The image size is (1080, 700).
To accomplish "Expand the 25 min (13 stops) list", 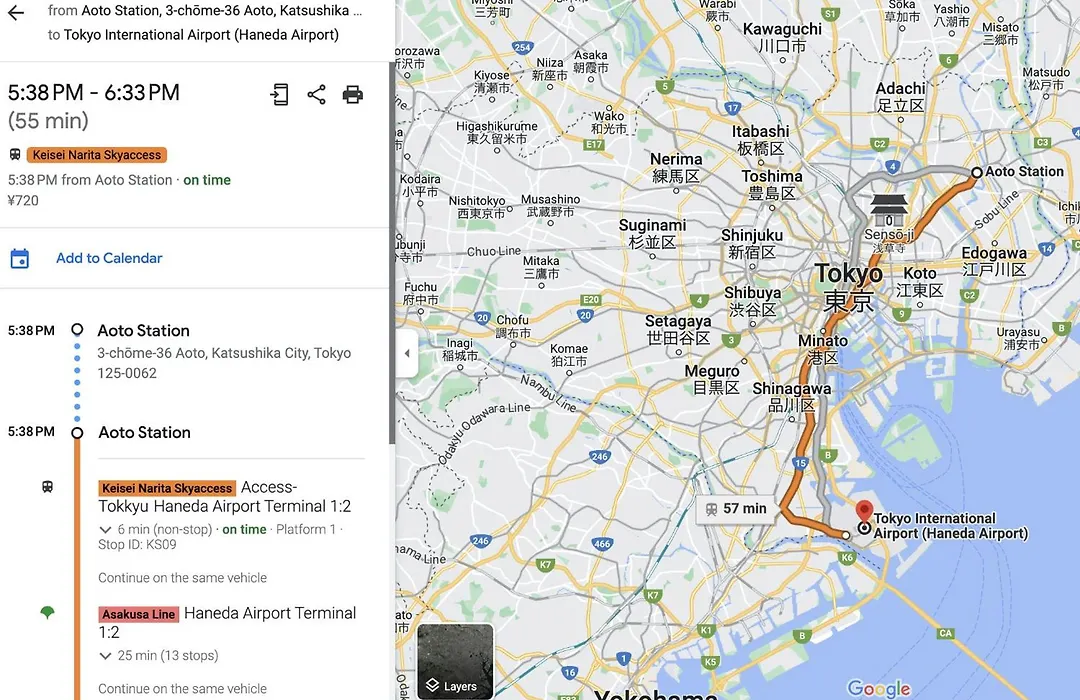I will click(x=105, y=656).
